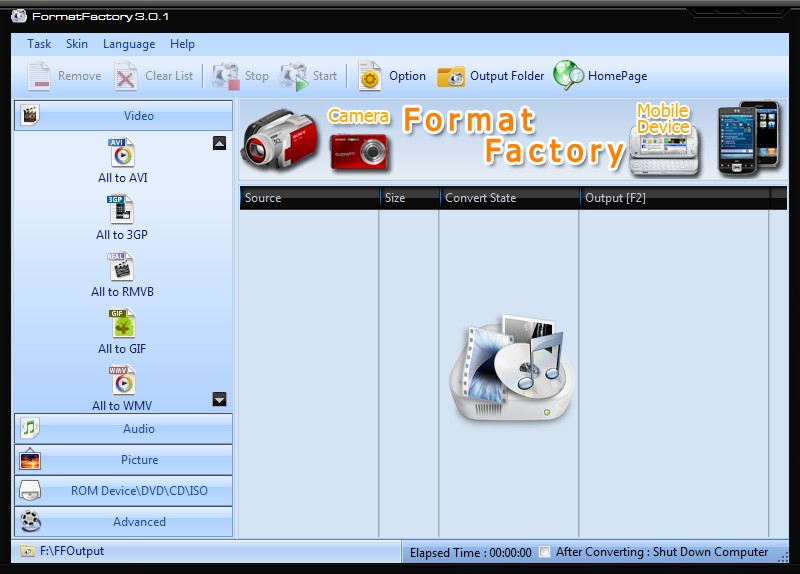Click the All to AVI text label
800x574 pixels.
pos(122,178)
